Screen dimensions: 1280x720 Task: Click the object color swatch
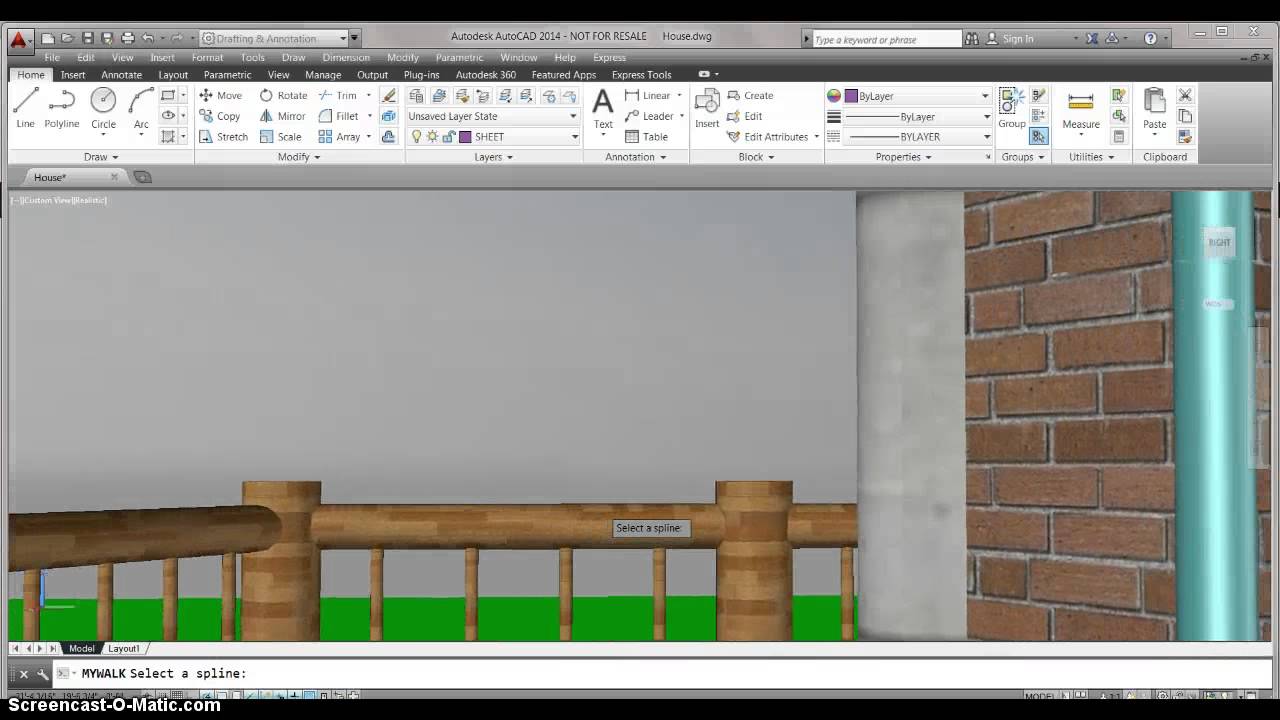pos(851,96)
